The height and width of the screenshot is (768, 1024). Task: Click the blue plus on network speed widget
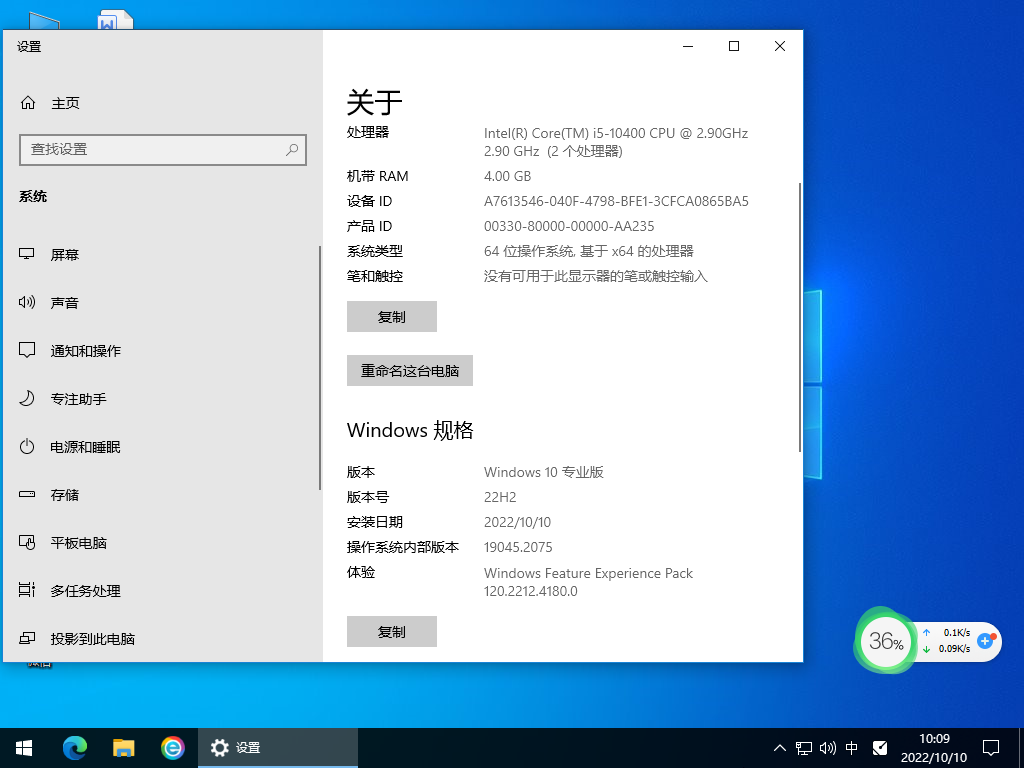pos(986,643)
